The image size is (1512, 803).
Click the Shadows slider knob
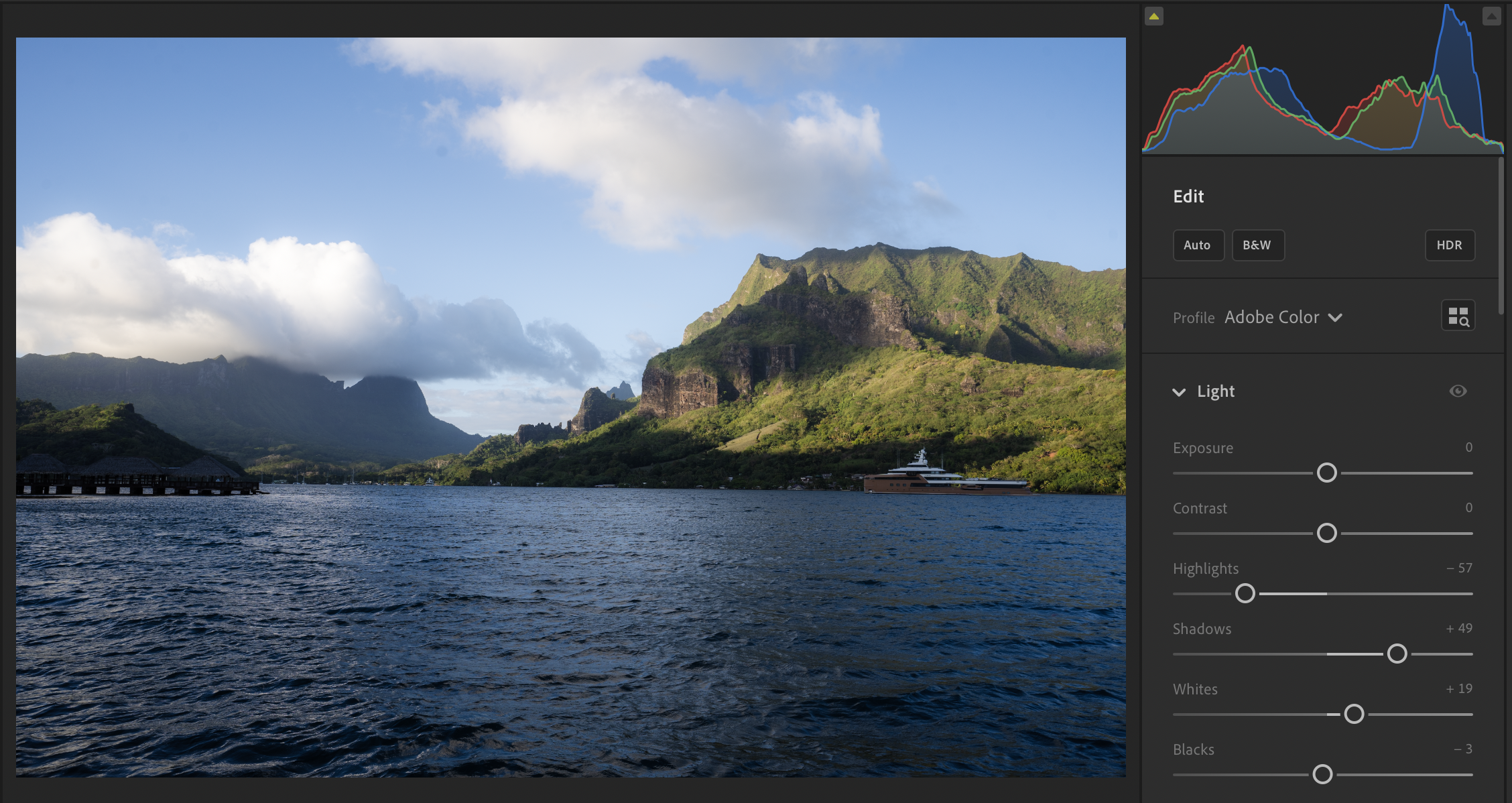point(1397,654)
